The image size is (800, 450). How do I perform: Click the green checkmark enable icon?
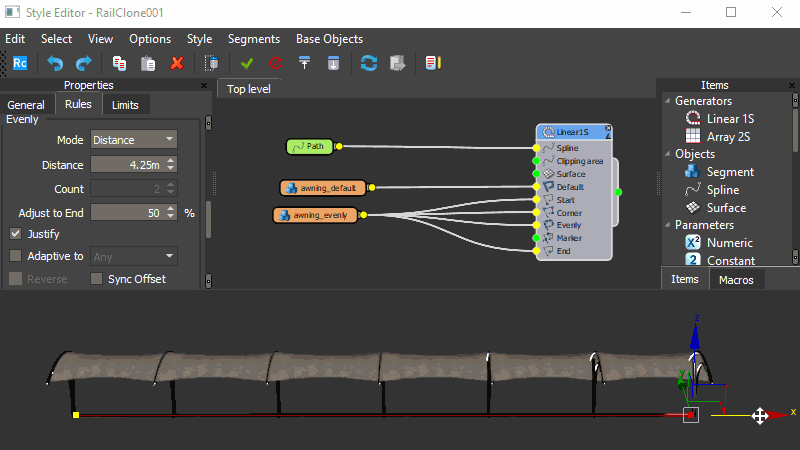click(247, 63)
